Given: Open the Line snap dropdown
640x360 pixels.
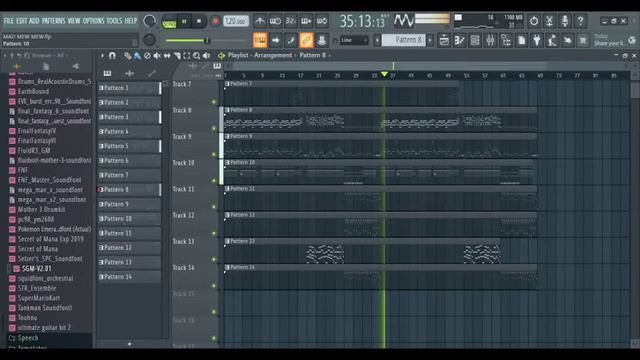Looking at the screenshot, I should coord(354,40).
